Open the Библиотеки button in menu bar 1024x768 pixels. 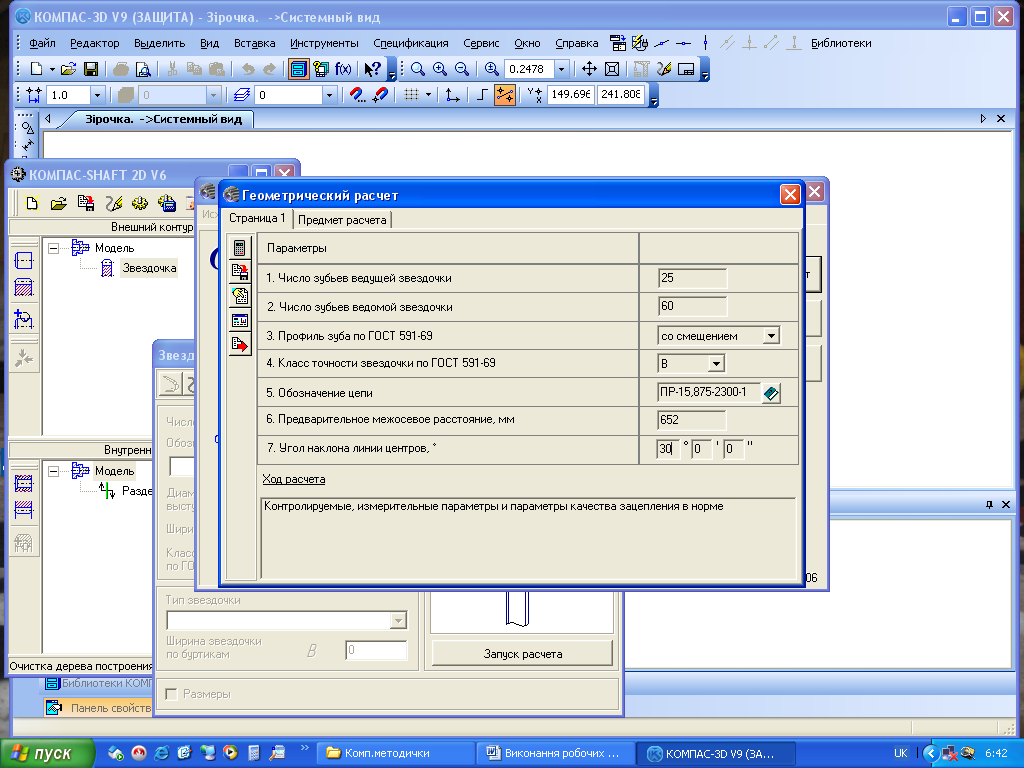[841, 44]
